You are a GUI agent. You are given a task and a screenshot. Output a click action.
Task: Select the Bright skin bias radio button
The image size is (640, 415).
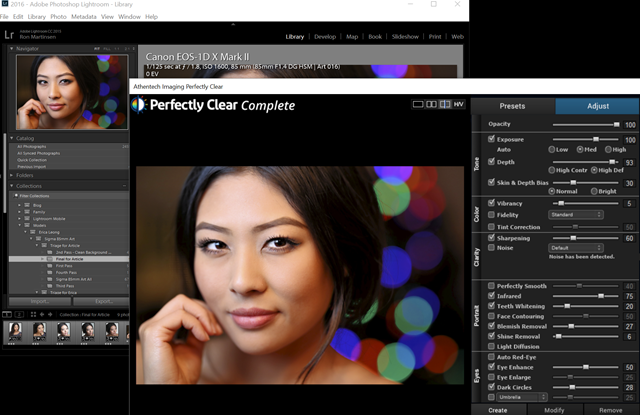594,191
